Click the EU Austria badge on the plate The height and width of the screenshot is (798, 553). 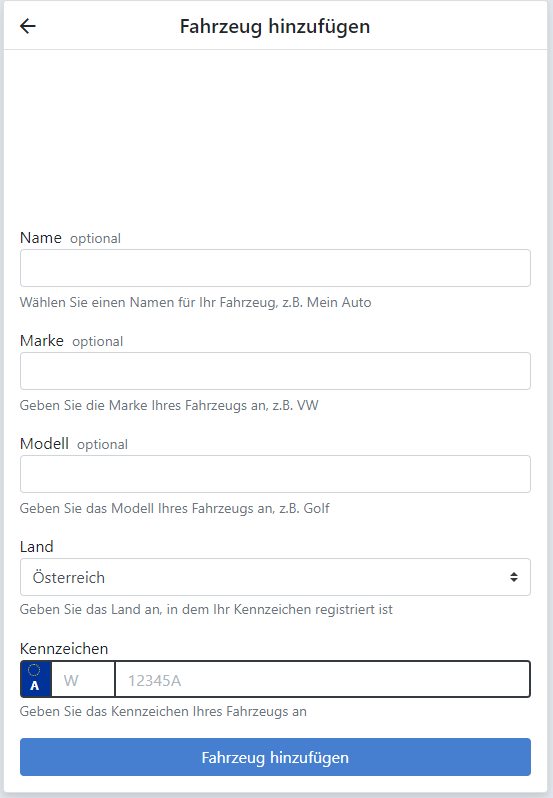pyautogui.click(x=36, y=679)
